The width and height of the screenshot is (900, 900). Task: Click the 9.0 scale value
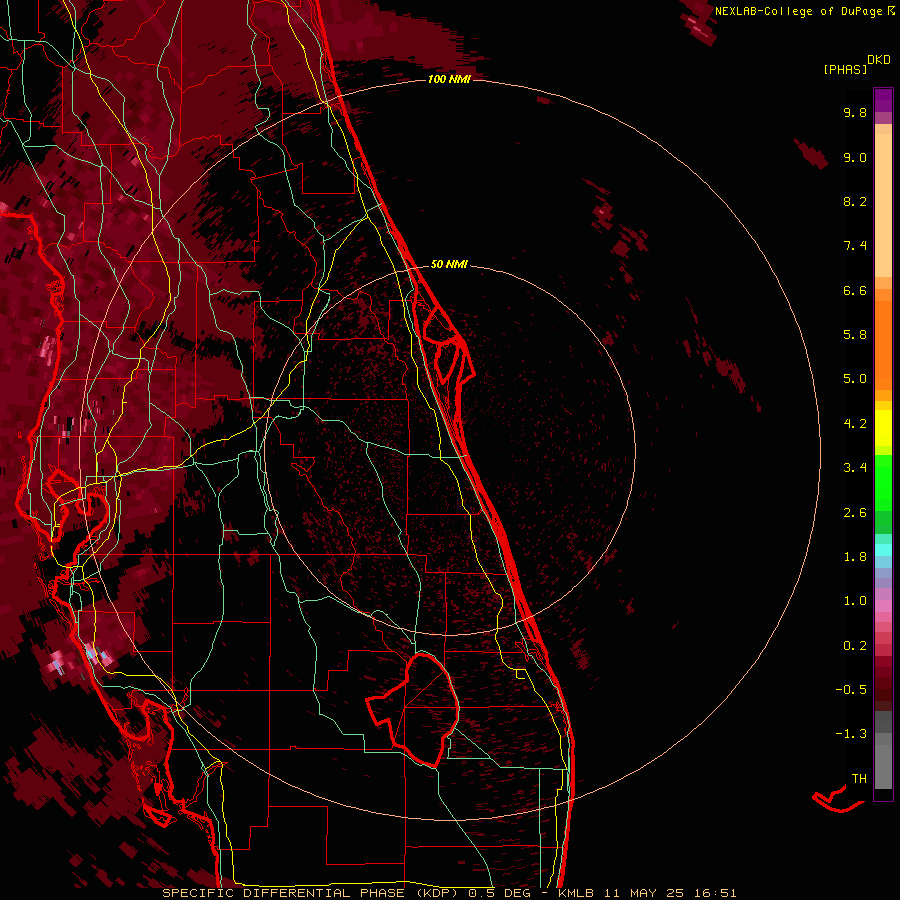click(x=855, y=157)
